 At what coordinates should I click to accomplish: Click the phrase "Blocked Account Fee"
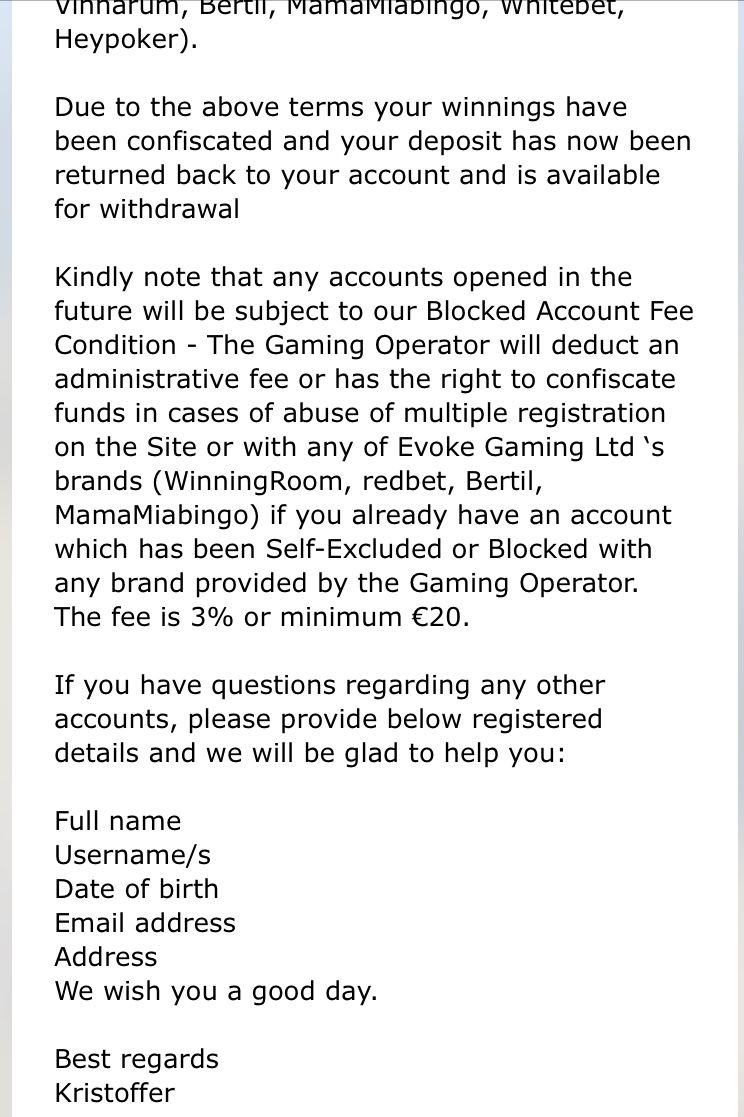(559, 311)
